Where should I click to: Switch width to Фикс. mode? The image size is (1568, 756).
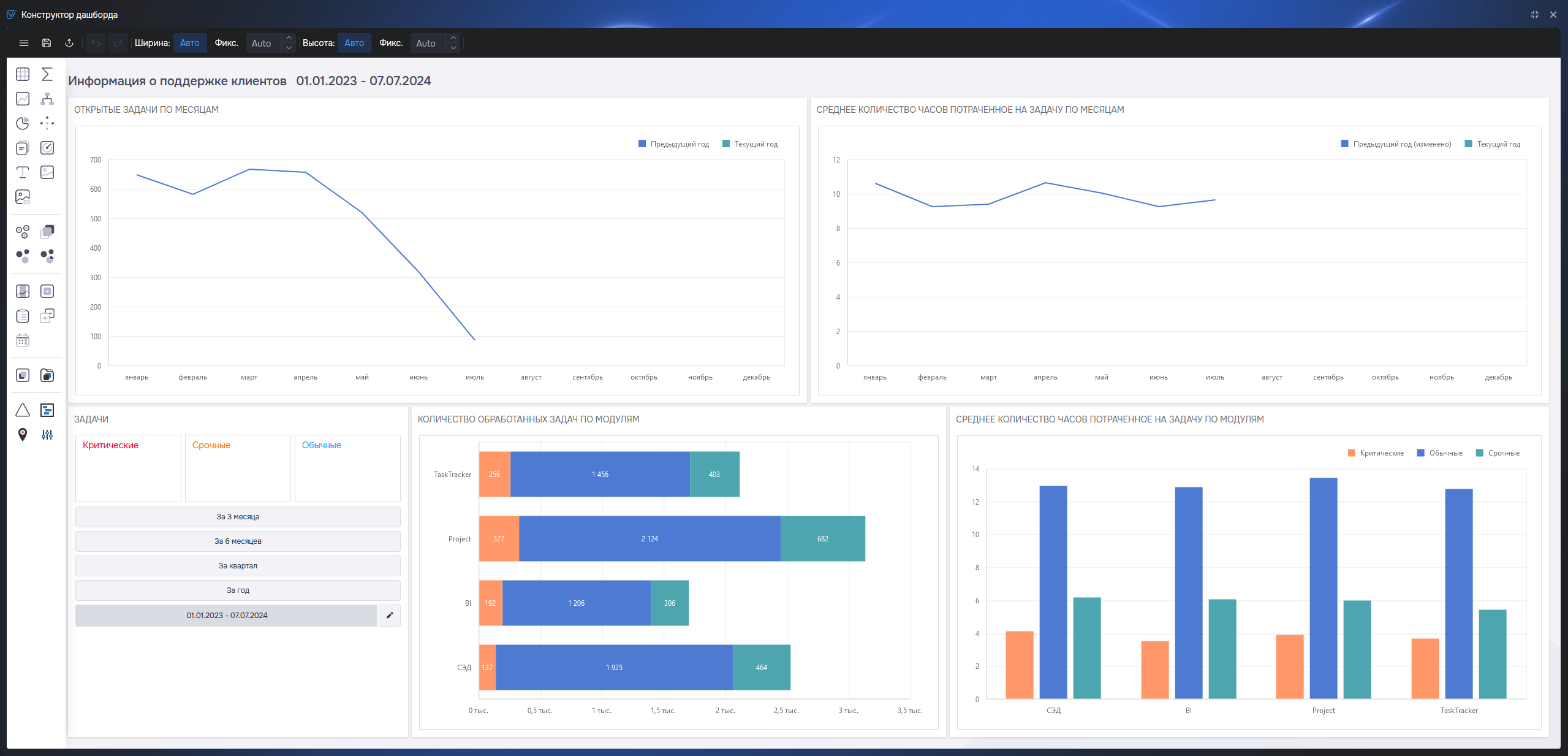(x=226, y=43)
